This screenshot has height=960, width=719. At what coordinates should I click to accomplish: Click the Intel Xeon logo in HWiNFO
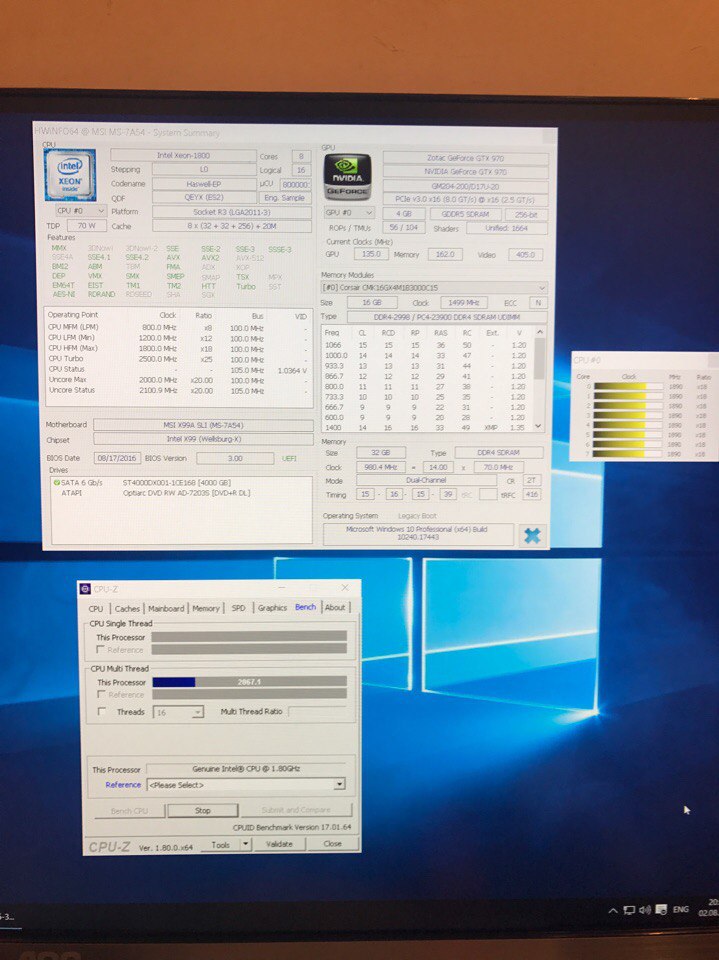tap(70, 174)
